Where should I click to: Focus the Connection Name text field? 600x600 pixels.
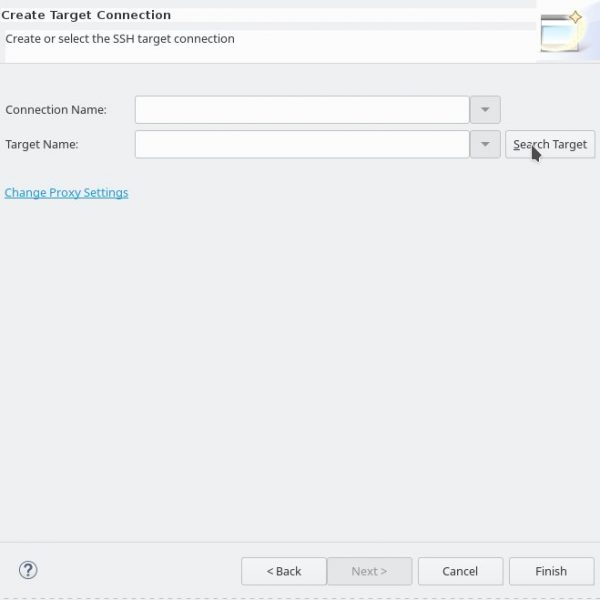[302, 110]
